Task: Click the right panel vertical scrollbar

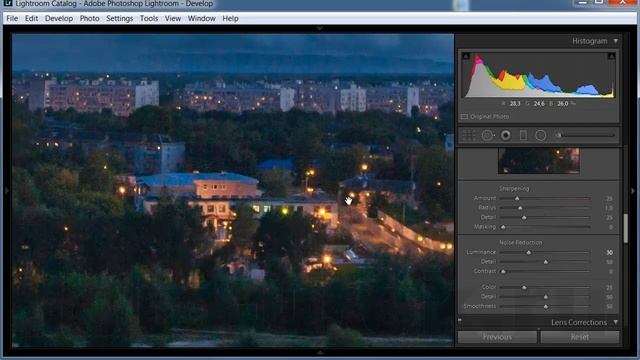Action: 626,228
